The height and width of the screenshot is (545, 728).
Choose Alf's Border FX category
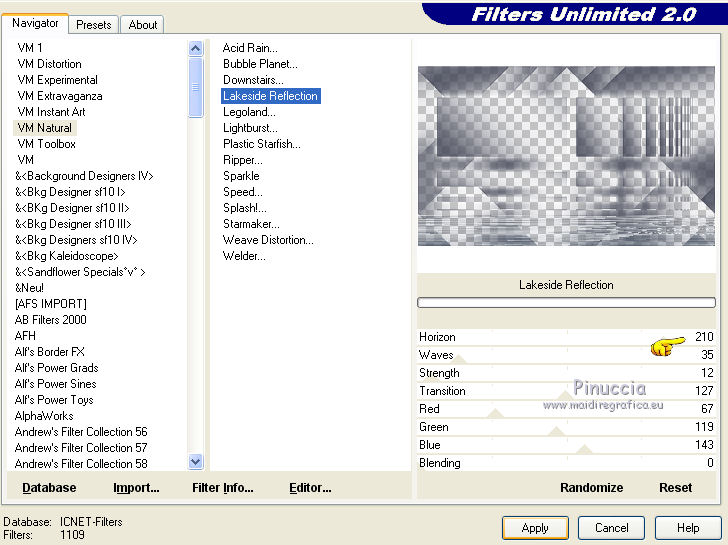[50, 352]
